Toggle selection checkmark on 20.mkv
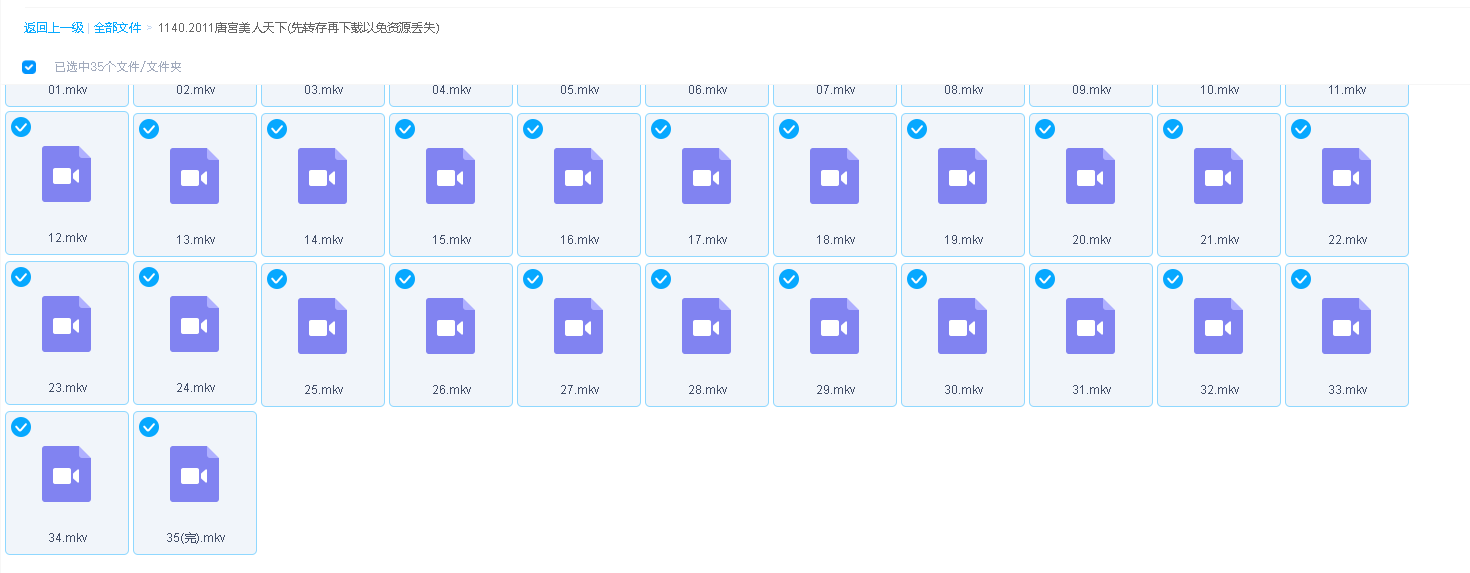Image resolution: width=1470 pixels, height=573 pixels. [x=1045, y=129]
